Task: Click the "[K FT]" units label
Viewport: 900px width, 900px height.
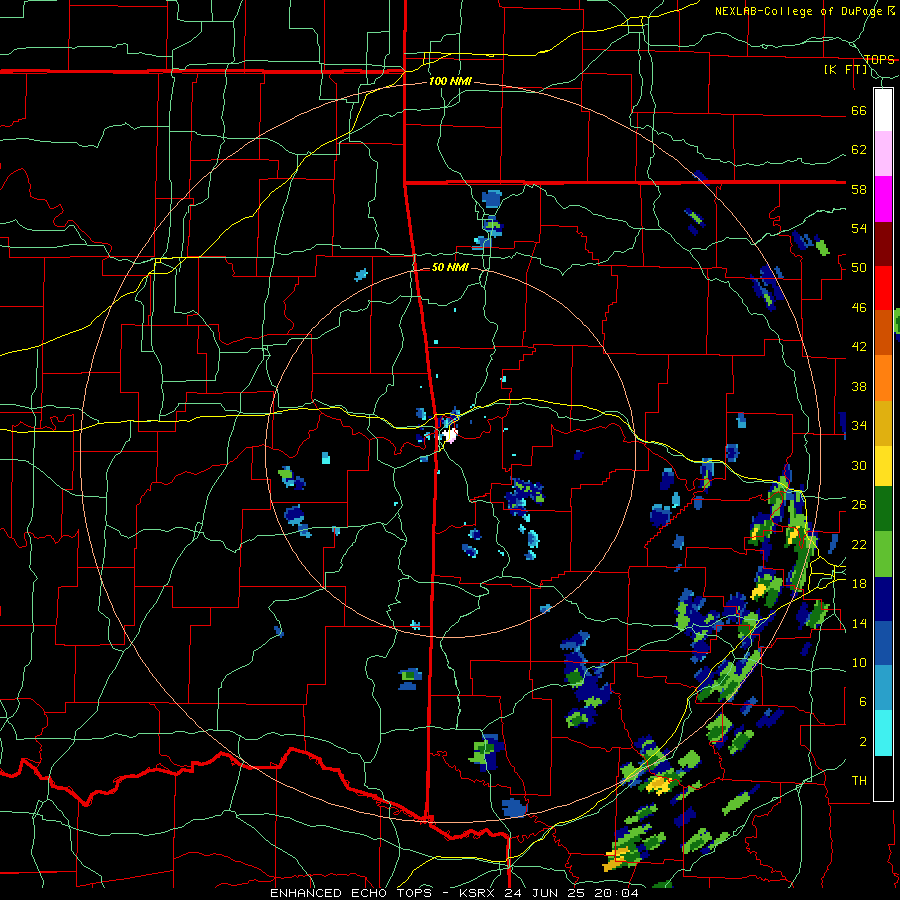Action: (x=846, y=70)
